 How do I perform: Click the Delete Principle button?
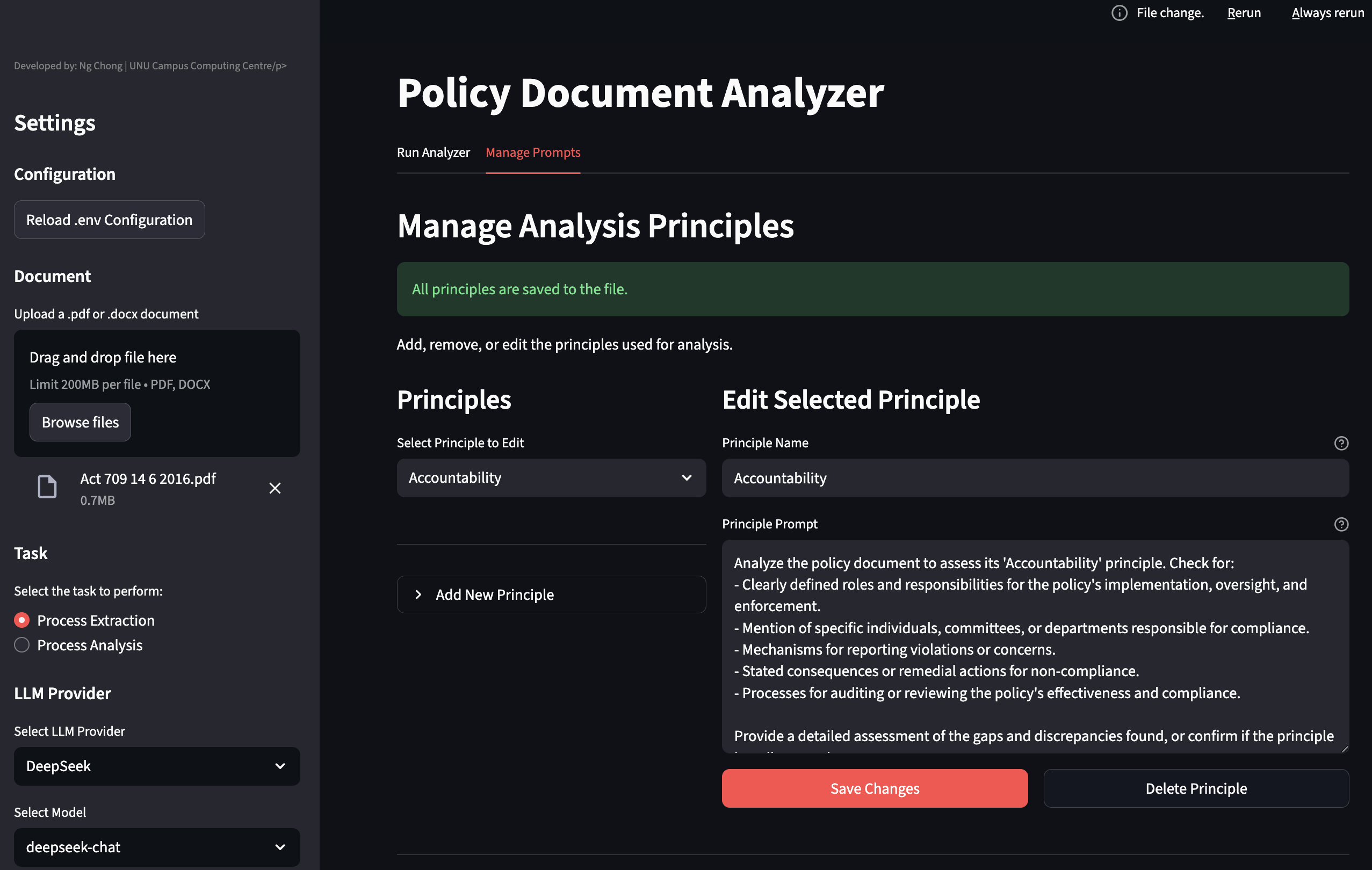click(1195, 788)
